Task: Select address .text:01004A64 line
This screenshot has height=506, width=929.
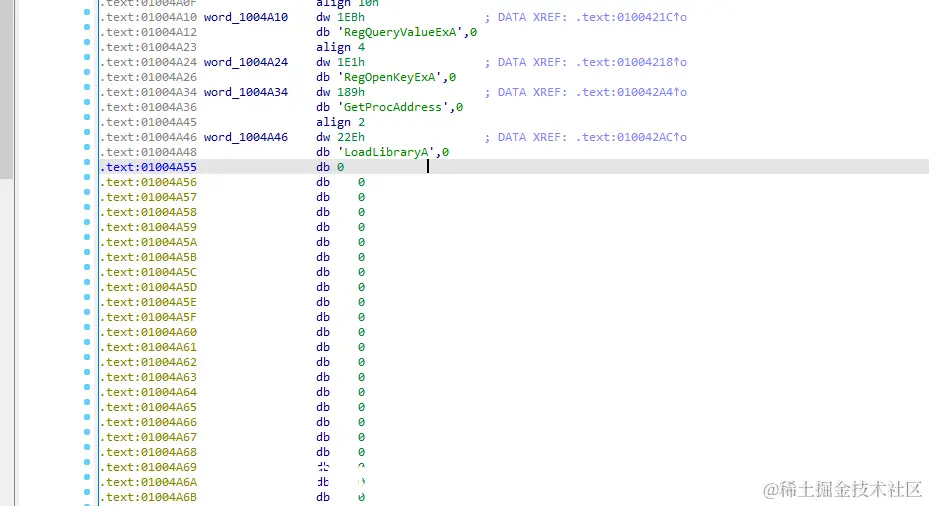Action: (148, 392)
